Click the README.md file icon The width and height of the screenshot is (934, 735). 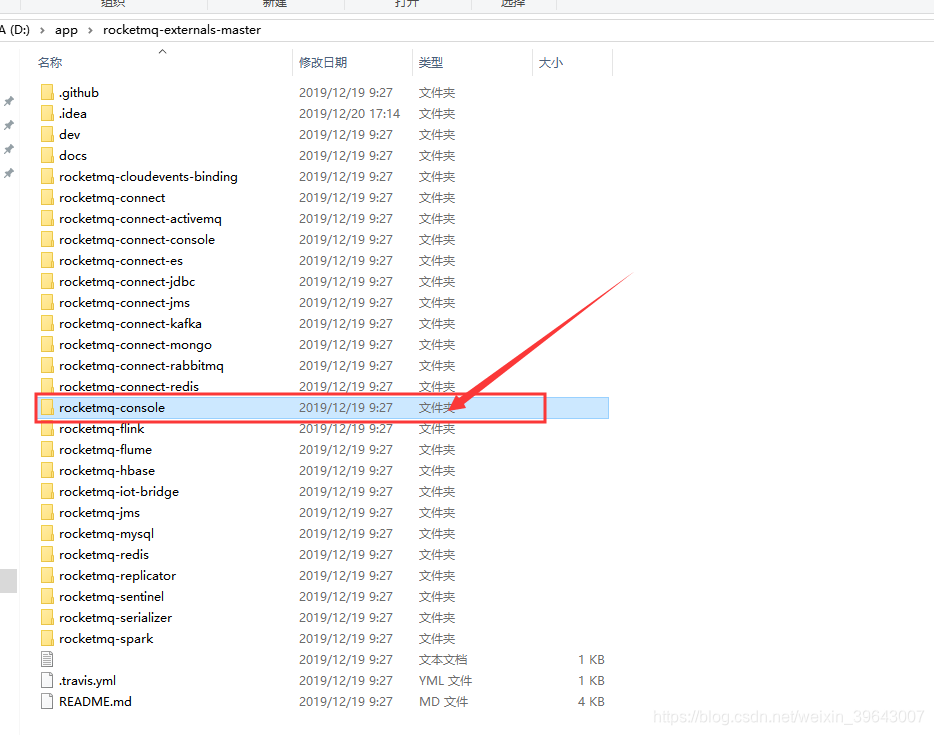coord(47,701)
